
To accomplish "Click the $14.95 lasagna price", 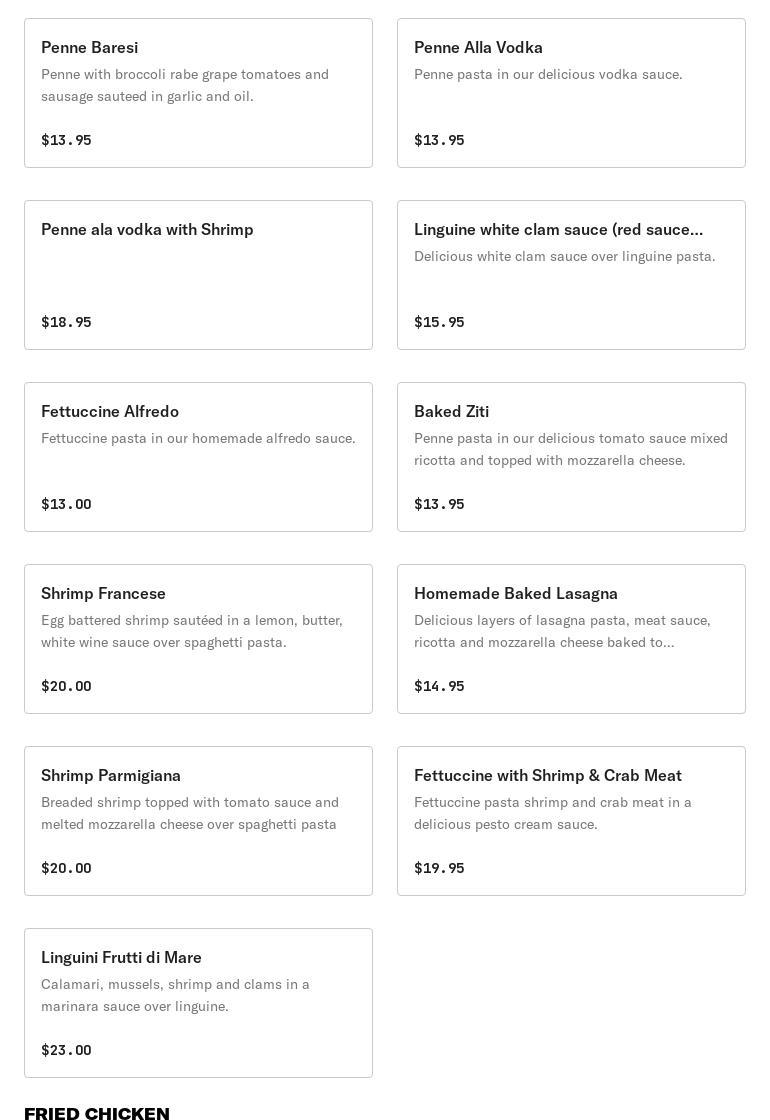I will click(439, 686).
